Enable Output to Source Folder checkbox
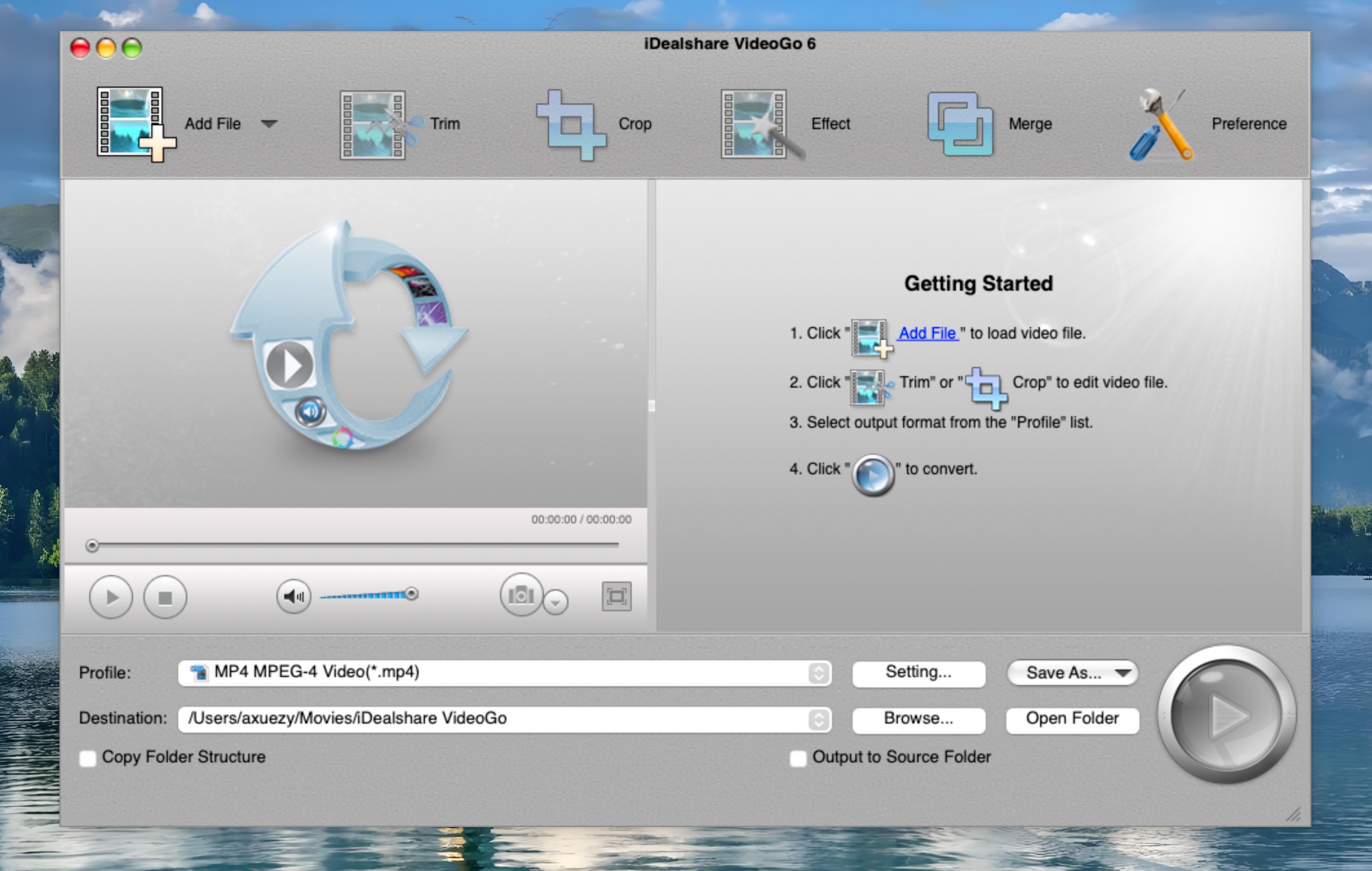 tap(798, 758)
